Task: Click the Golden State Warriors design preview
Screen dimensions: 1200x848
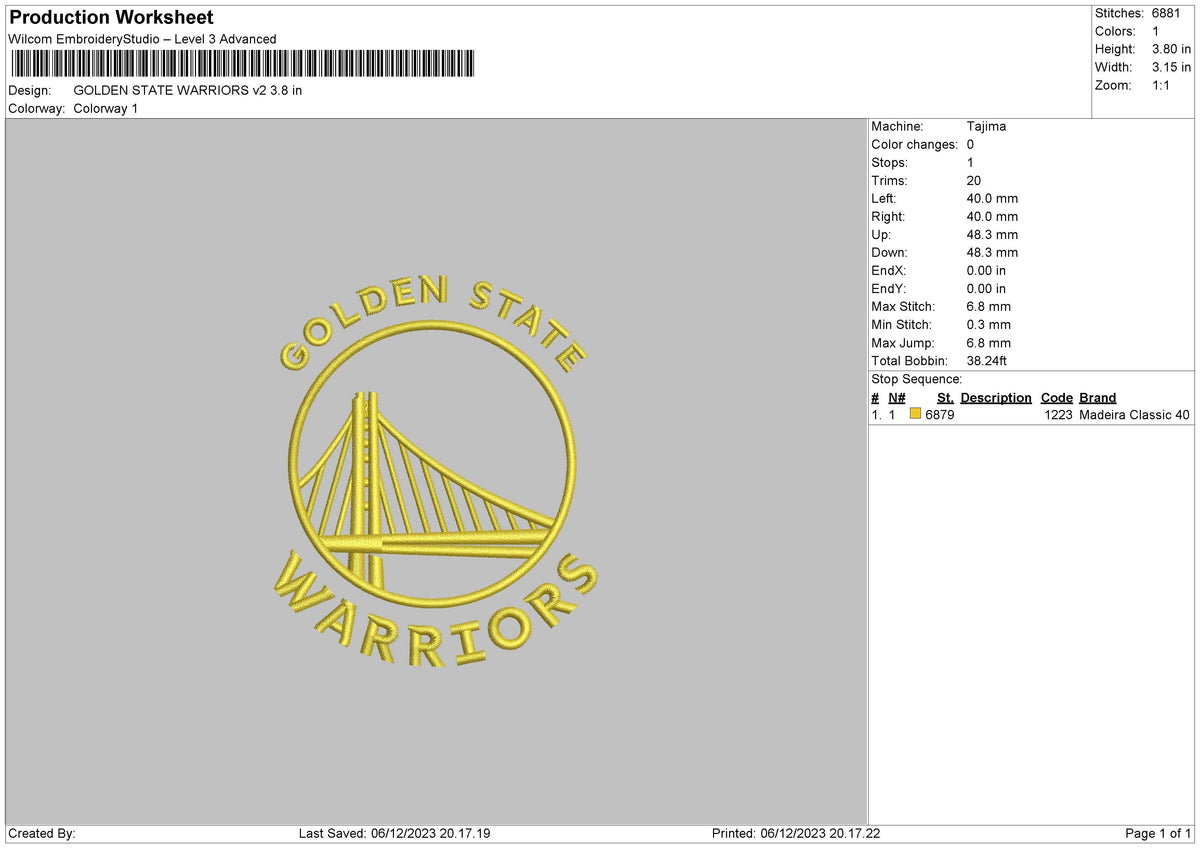Action: [x=435, y=472]
